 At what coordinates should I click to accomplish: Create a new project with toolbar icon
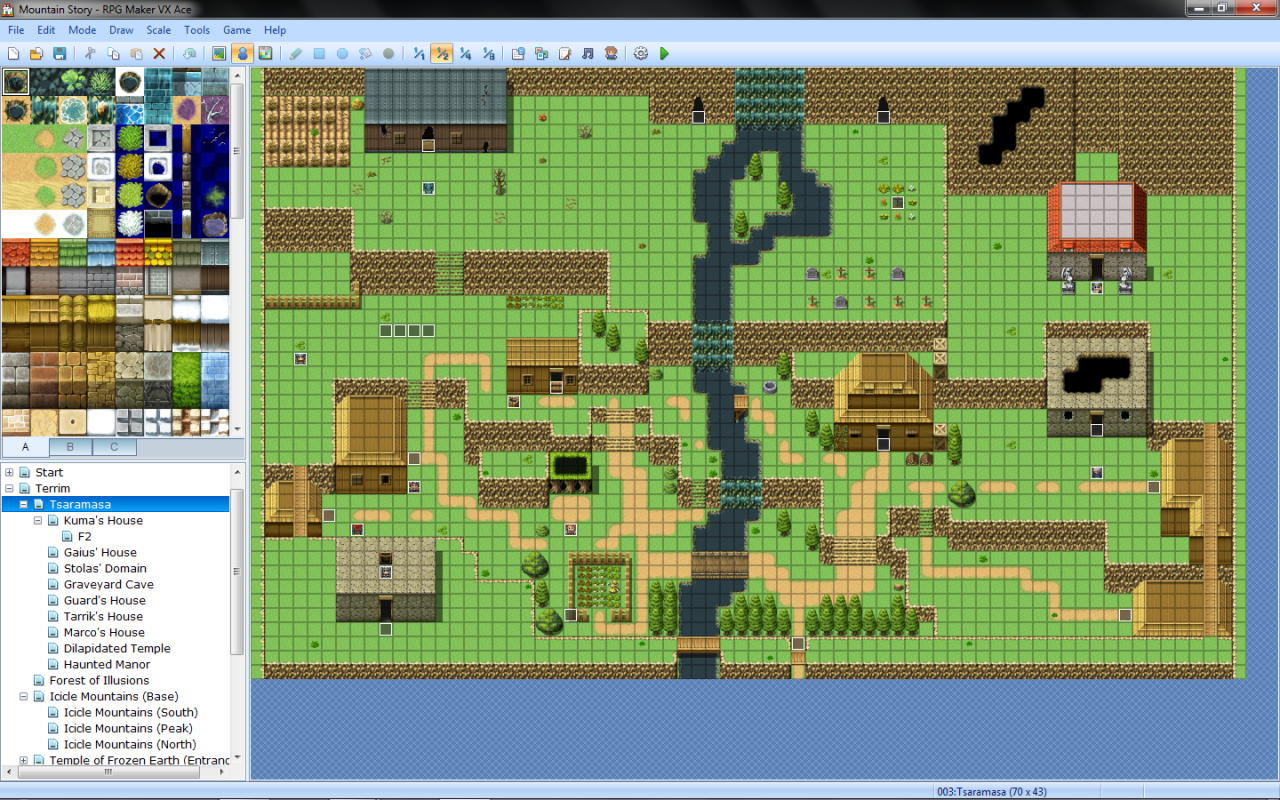(x=13, y=53)
